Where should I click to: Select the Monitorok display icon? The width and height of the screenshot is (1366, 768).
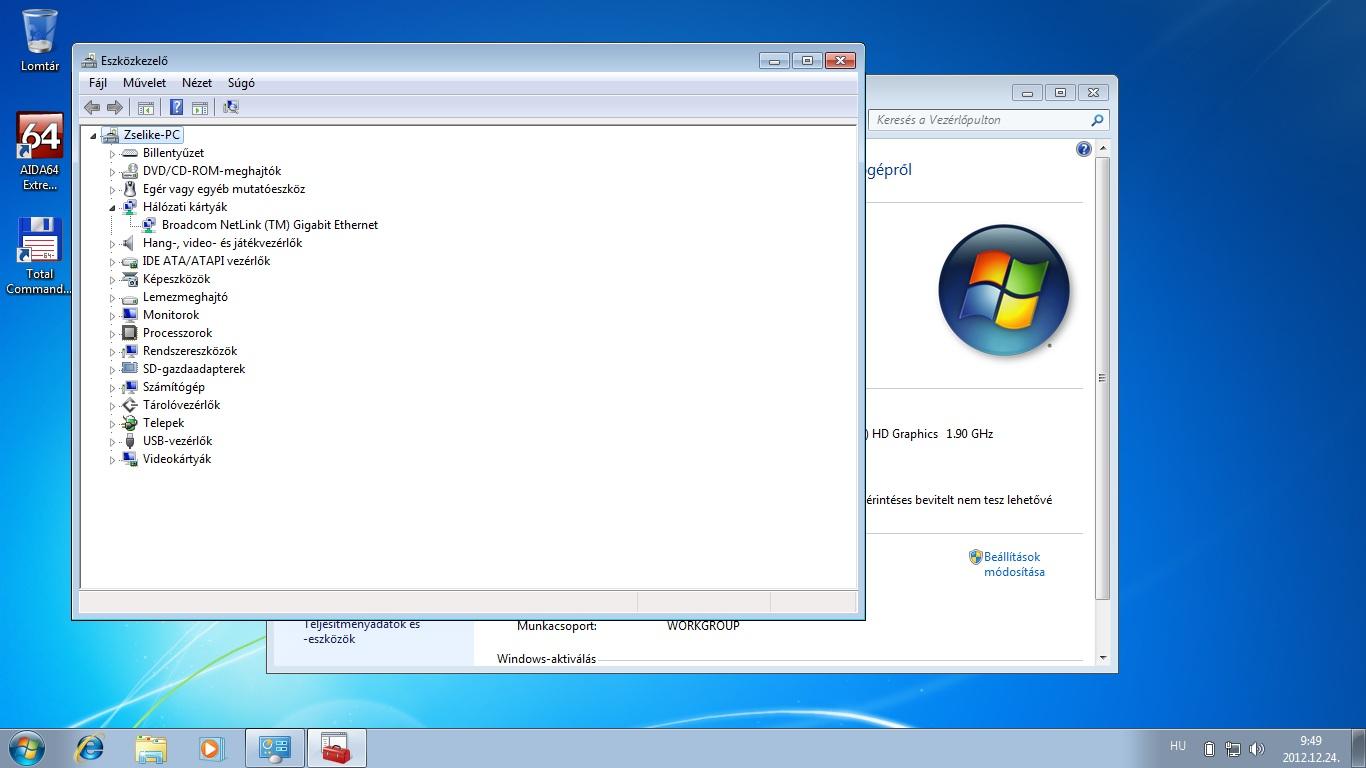coord(129,315)
